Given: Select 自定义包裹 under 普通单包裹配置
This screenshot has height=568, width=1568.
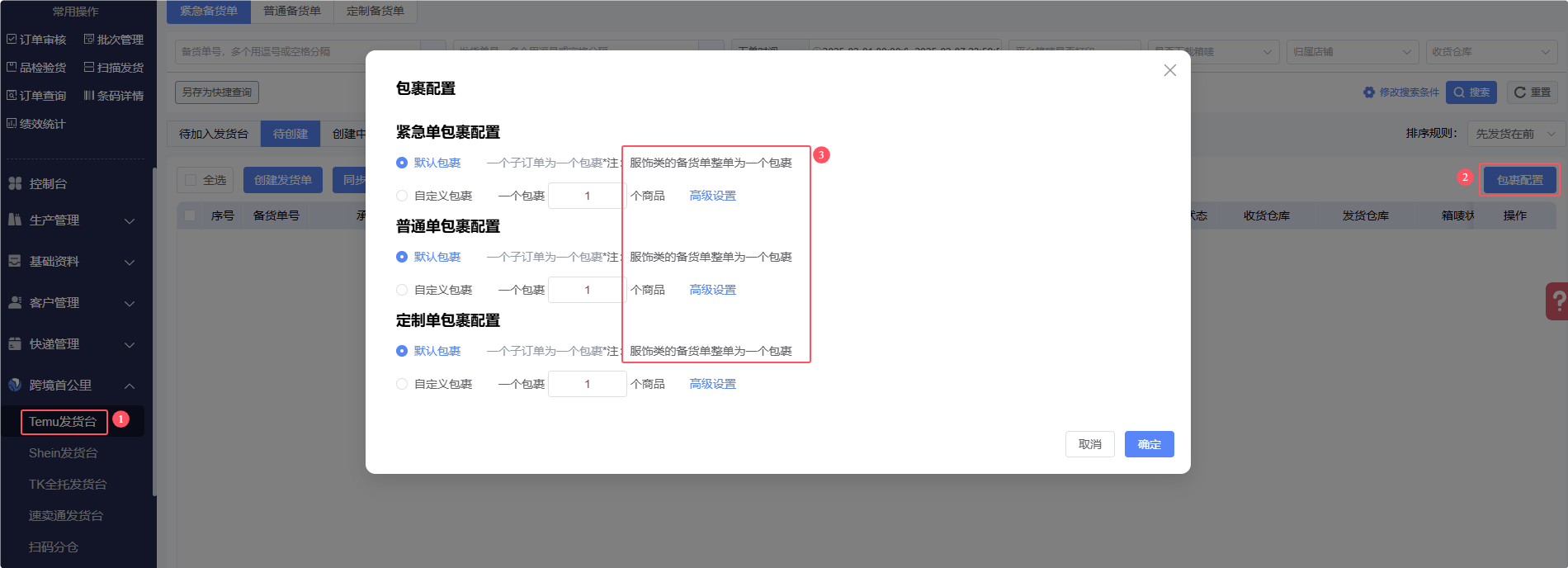Looking at the screenshot, I should click(434, 290).
